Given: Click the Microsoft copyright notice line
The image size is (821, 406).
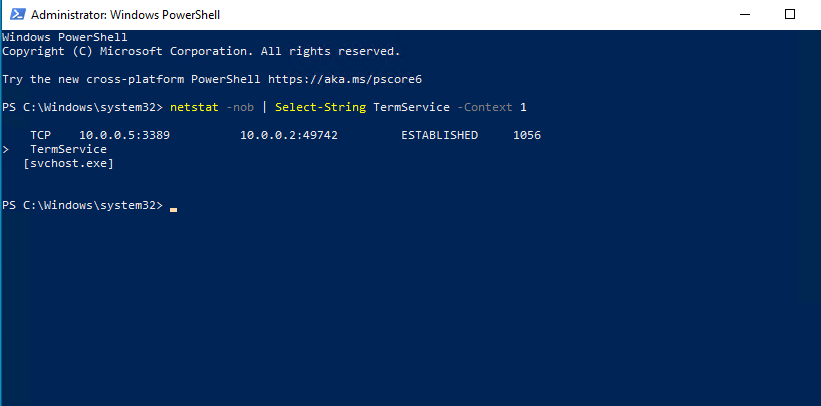Looking at the screenshot, I should 201,51.
